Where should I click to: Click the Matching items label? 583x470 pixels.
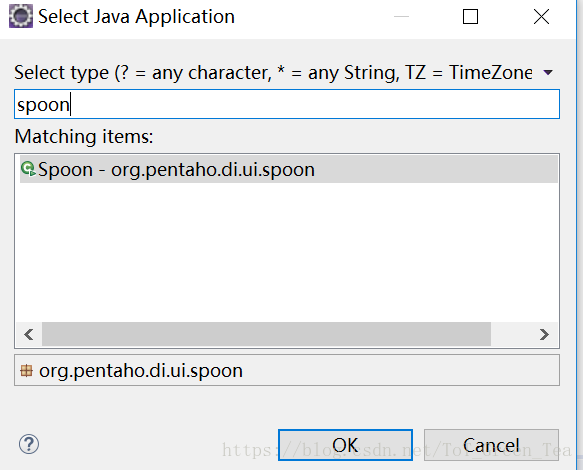coord(84,136)
